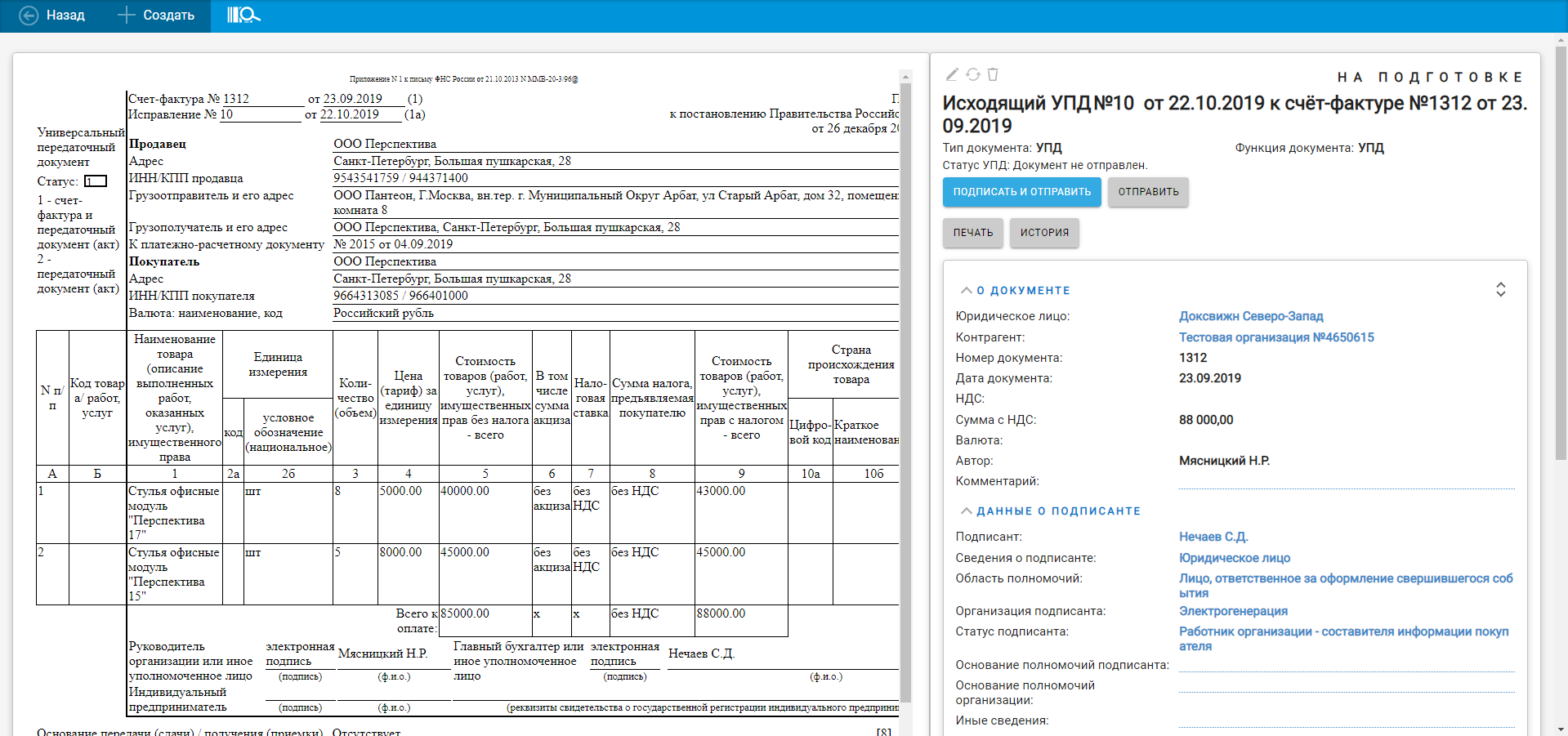
Task: Open the document ИСТОРИЯ
Action: (x=1044, y=233)
